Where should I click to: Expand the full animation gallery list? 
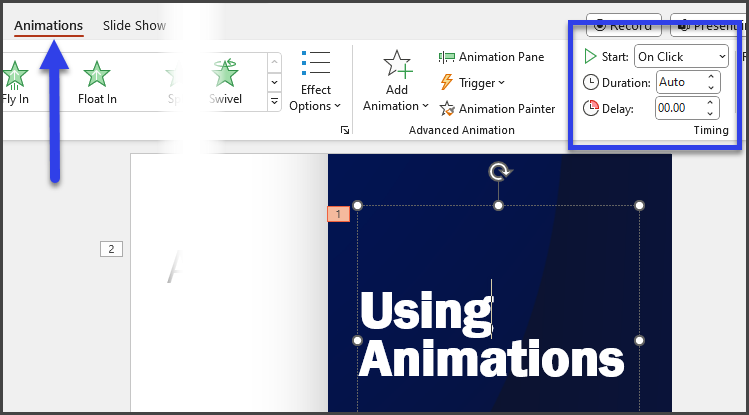(x=274, y=101)
